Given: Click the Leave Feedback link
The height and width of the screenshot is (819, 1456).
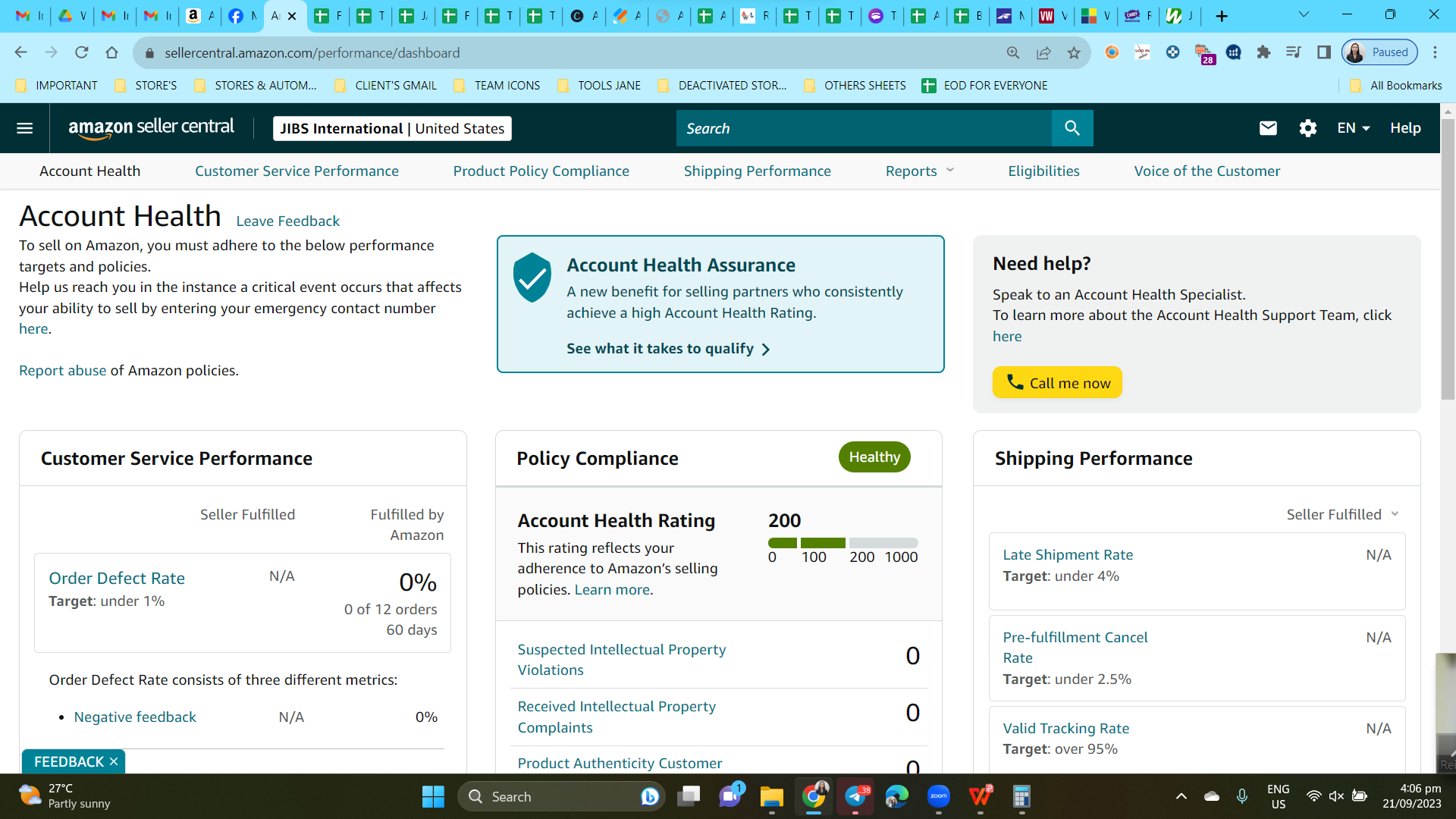Looking at the screenshot, I should pyautogui.click(x=287, y=221).
